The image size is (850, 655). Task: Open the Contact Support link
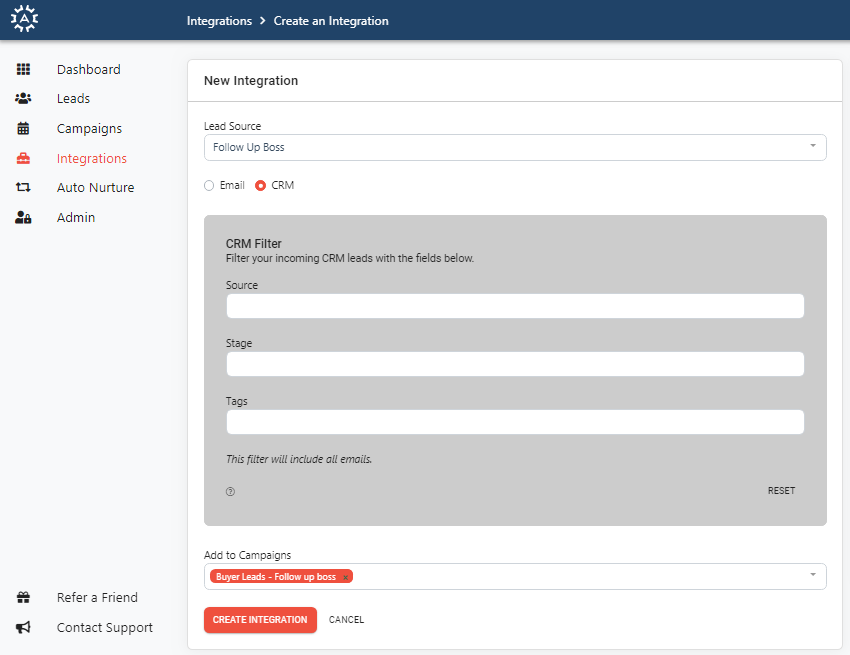point(105,627)
